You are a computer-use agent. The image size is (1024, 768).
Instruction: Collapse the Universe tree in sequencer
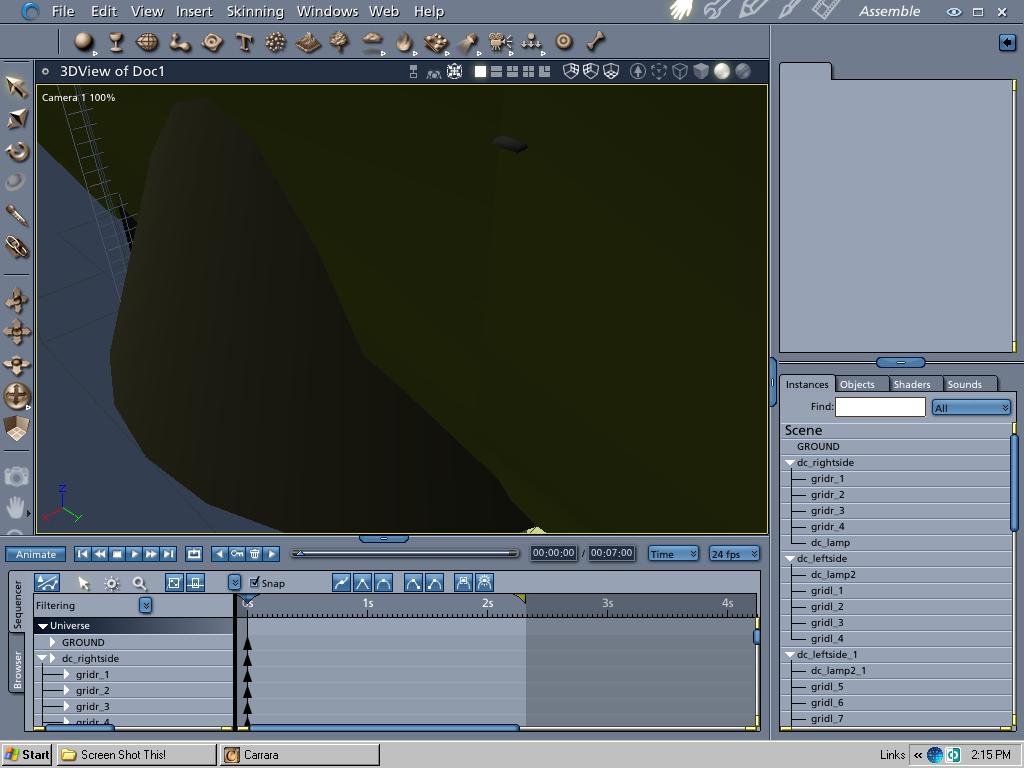click(x=43, y=626)
